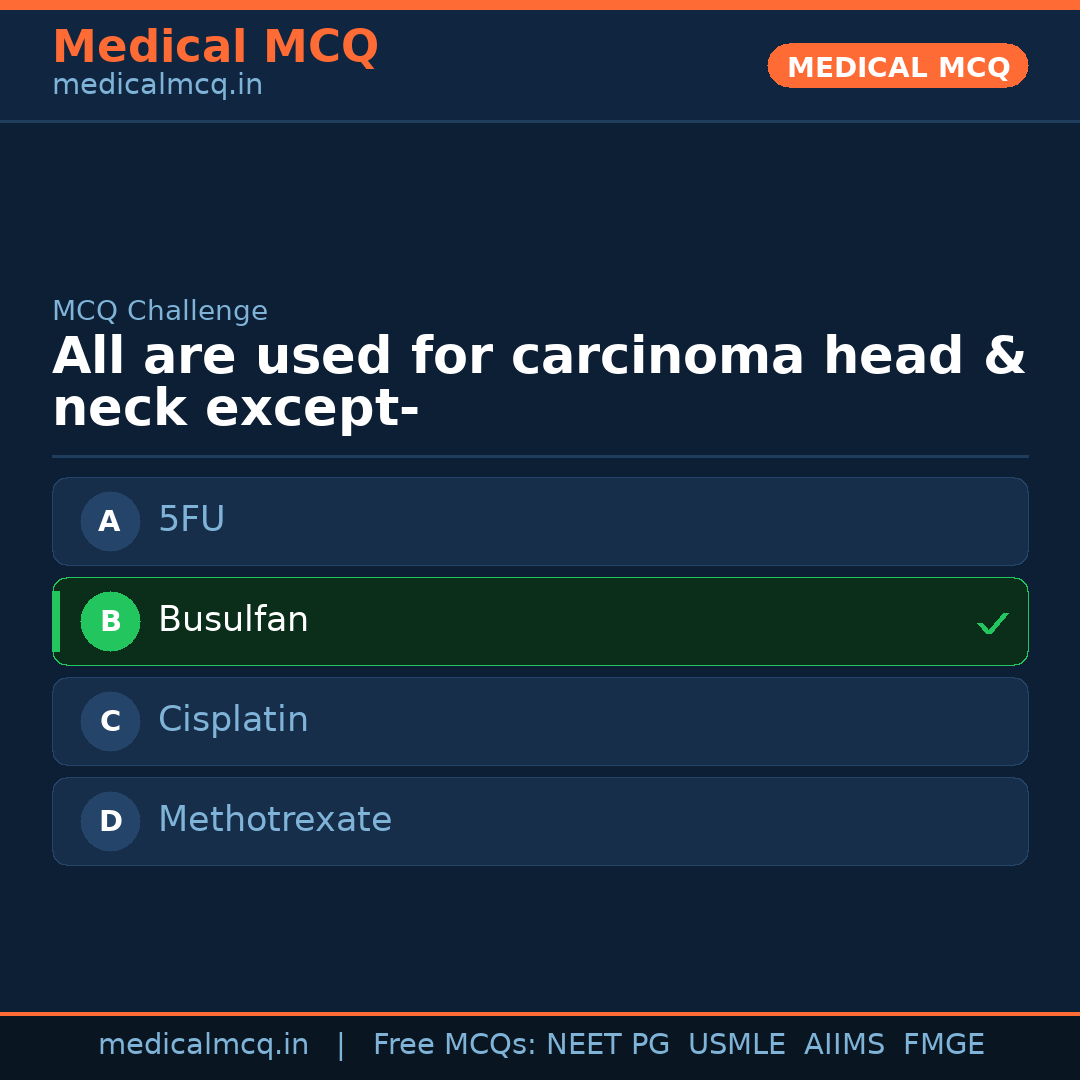Click the divider under the question text

point(540,457)
